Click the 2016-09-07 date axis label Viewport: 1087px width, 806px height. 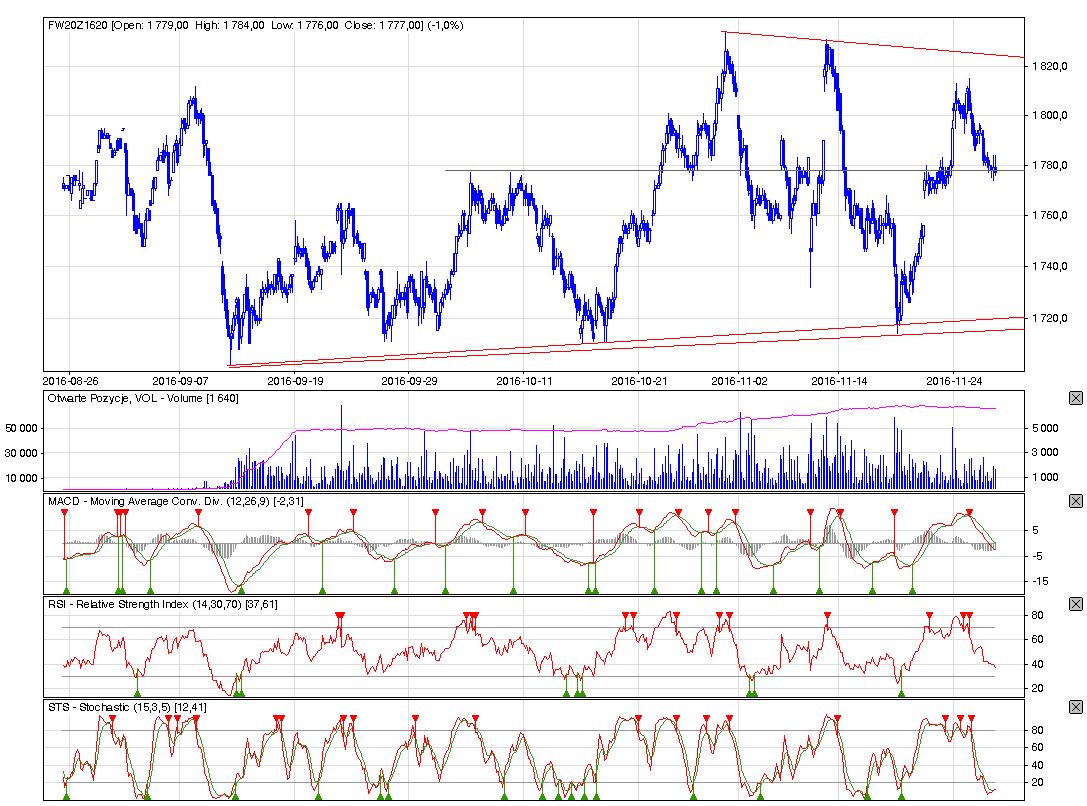click(180, 381)
